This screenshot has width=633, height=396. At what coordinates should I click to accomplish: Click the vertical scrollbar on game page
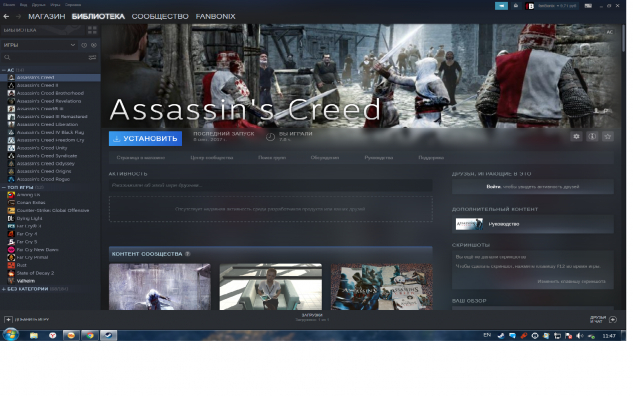point(623,38)
